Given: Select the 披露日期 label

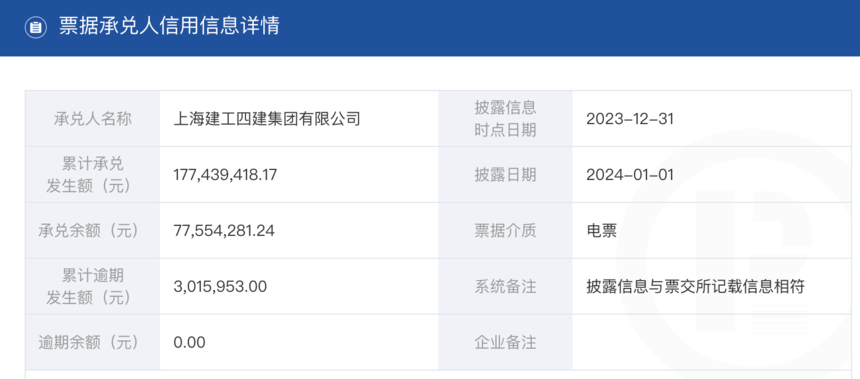Looking at the screenshot, I should point(505,175).
